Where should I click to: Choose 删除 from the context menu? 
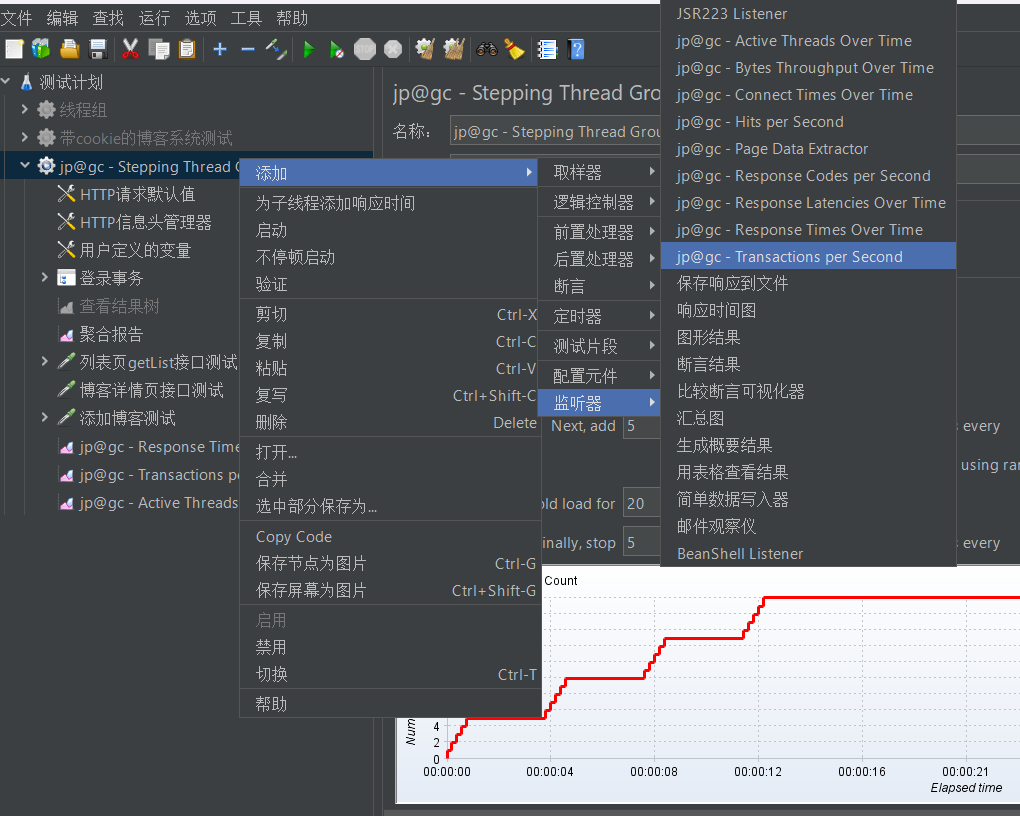pyautogui.click(x=389, y=422)
